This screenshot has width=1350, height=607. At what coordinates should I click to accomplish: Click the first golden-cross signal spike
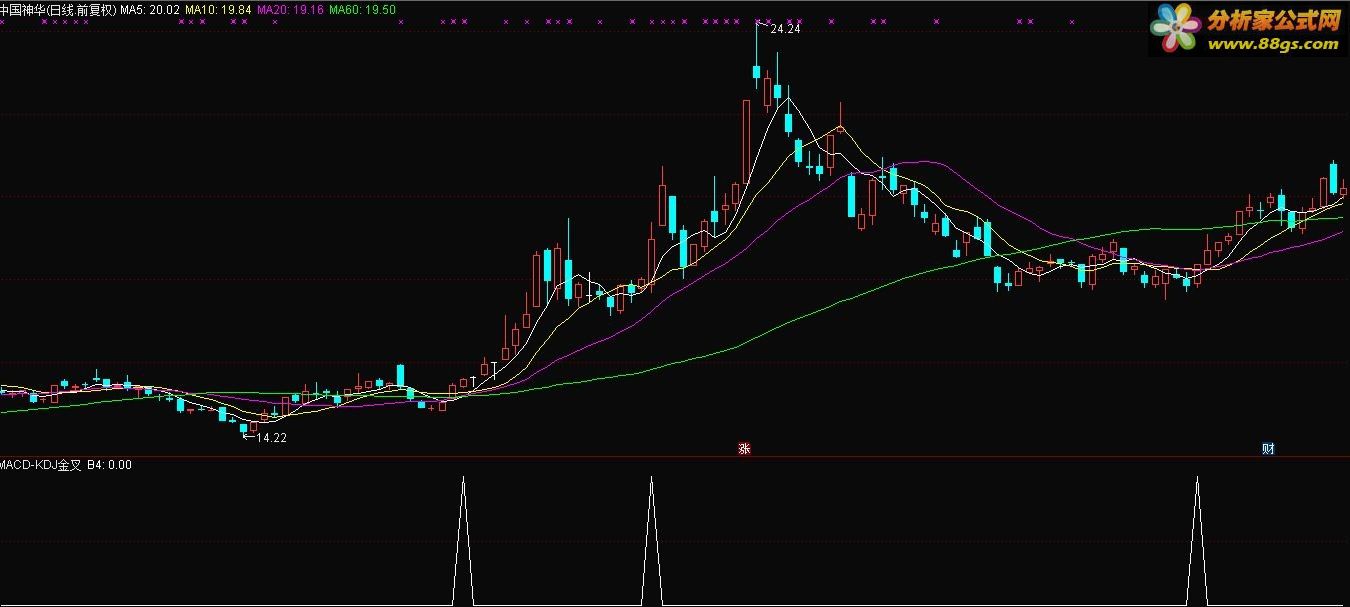click(x=463, y=541)
